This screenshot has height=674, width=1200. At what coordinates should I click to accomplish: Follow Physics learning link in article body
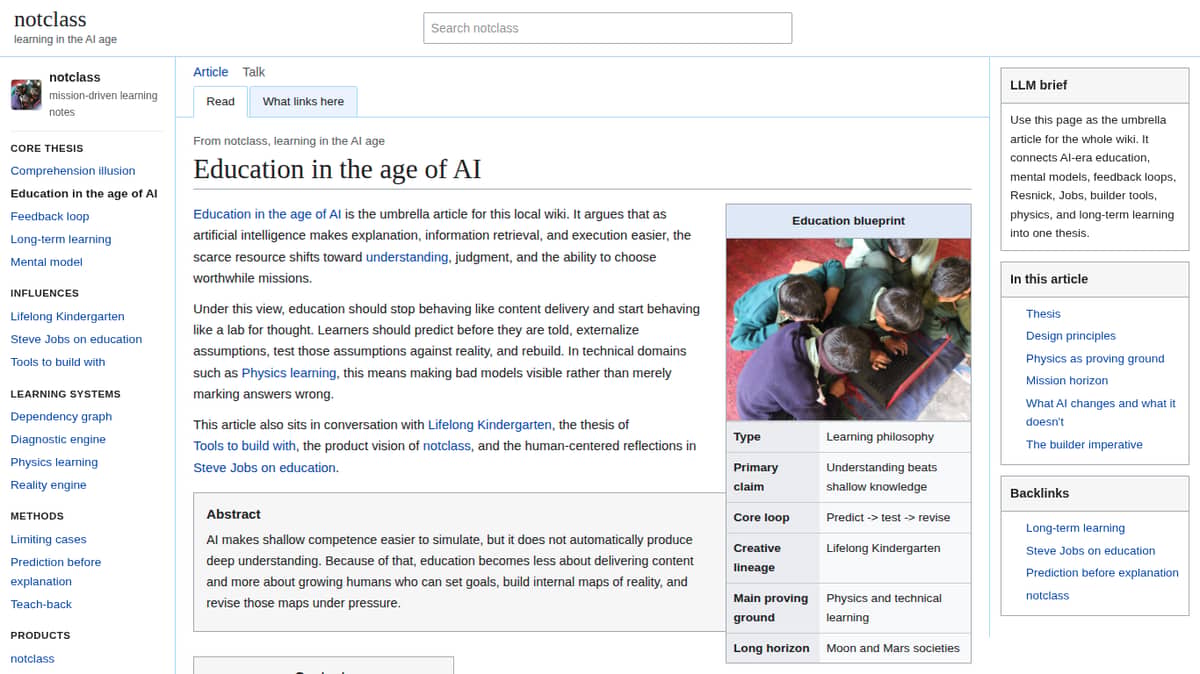[x=289, y=373]
